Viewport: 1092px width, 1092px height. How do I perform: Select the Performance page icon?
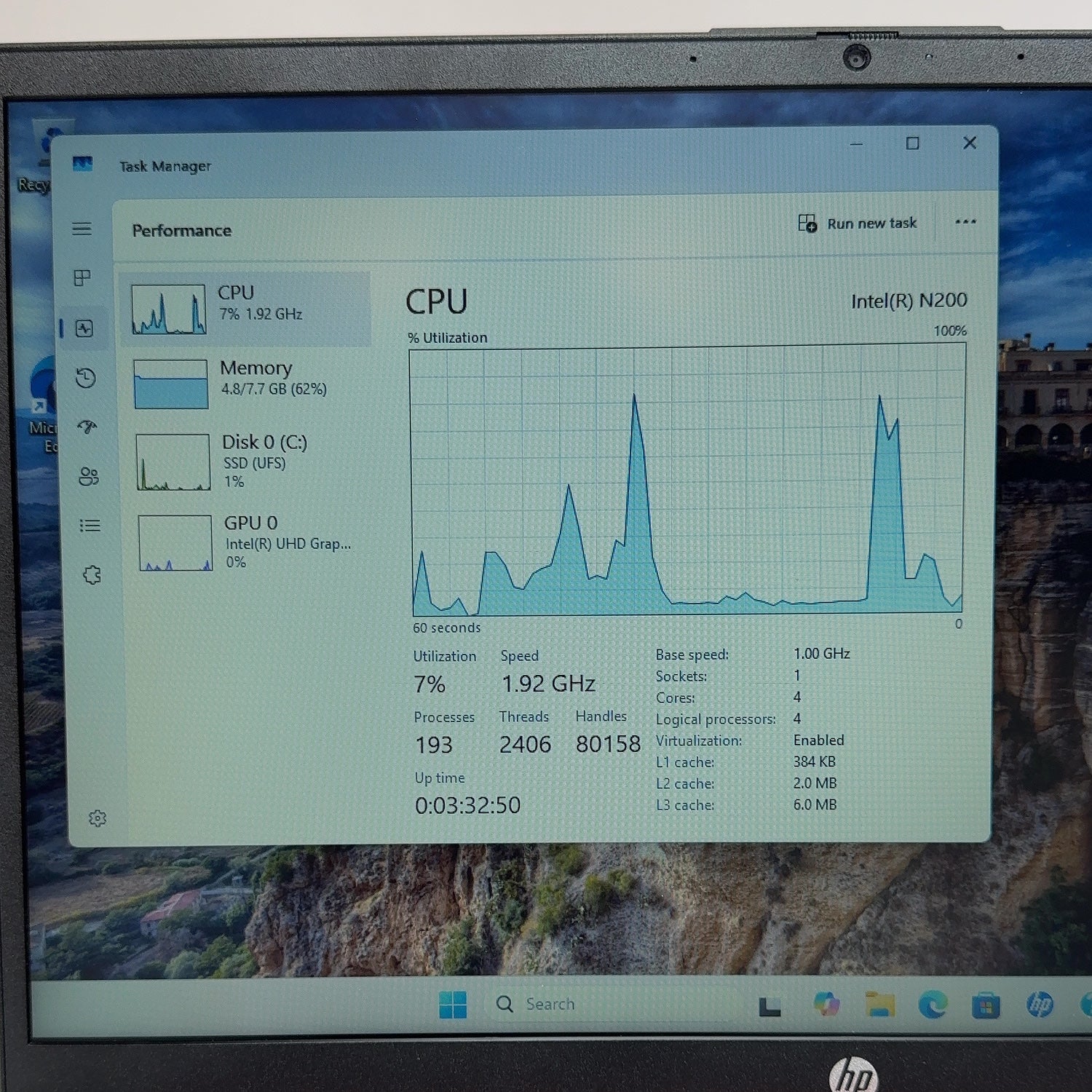tap(84, 328)
